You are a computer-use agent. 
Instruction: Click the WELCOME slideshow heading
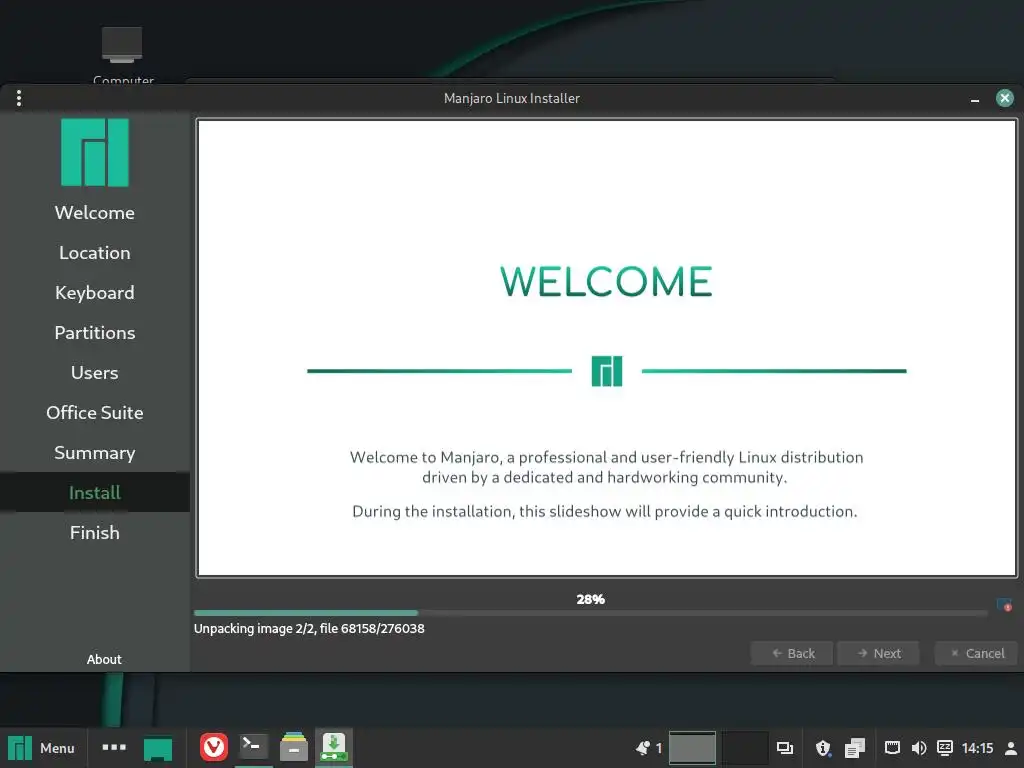click(x=606, y=281)
